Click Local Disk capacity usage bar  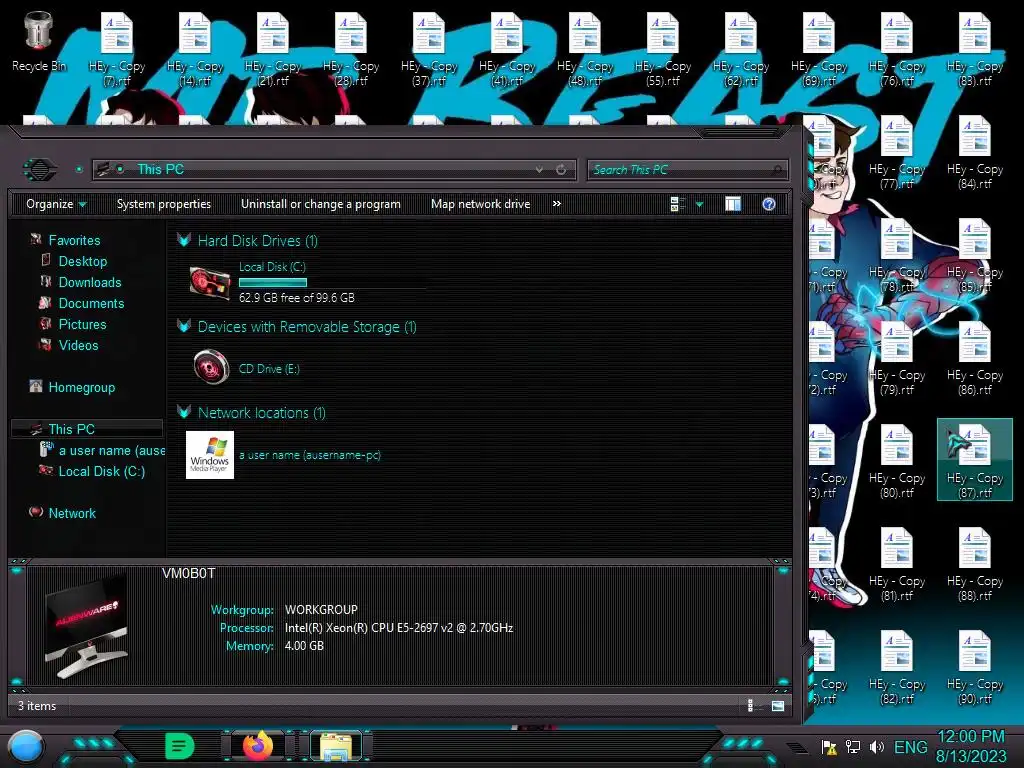(273, 283)
